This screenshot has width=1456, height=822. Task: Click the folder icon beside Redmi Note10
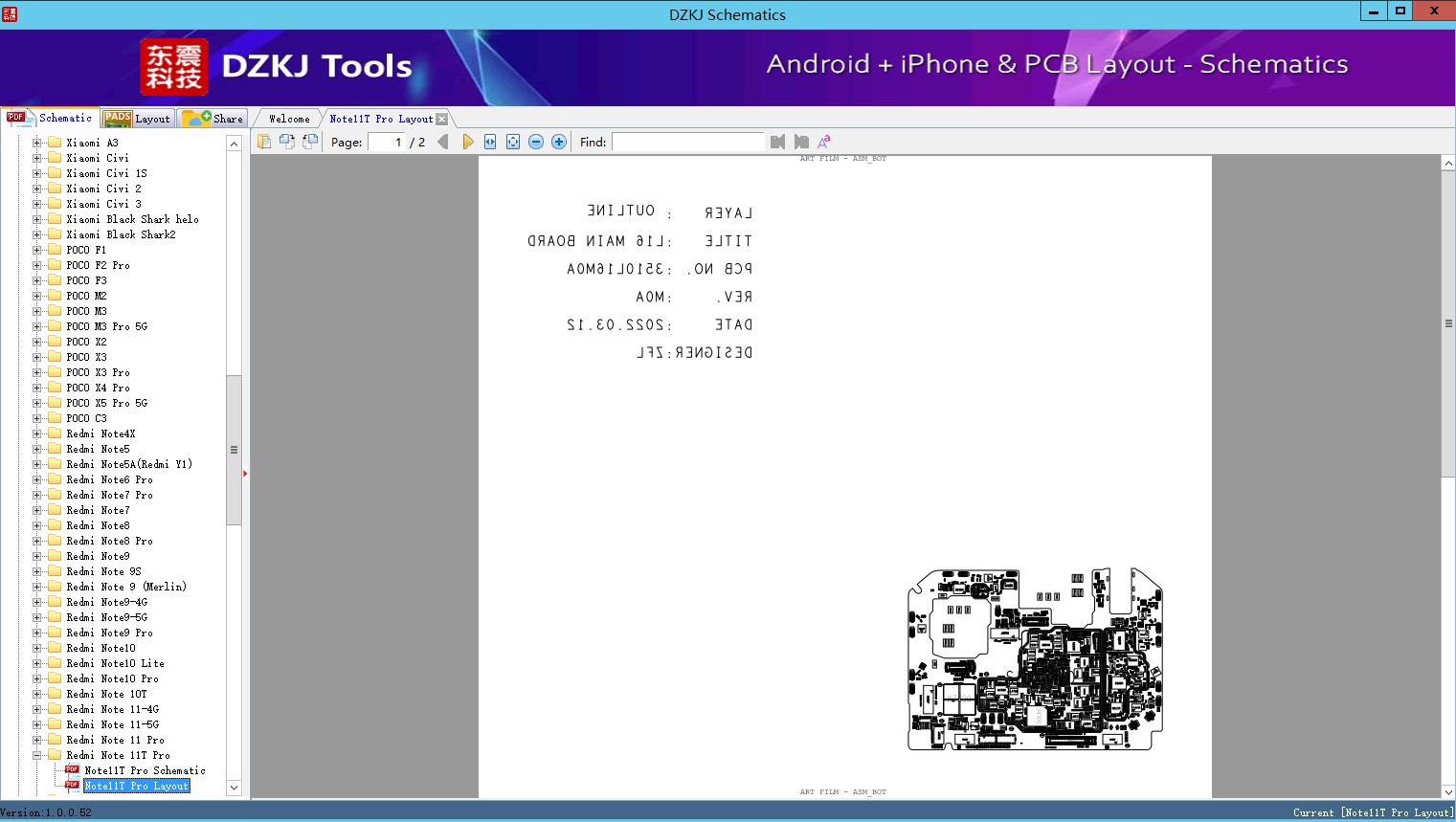click(55, 648)
